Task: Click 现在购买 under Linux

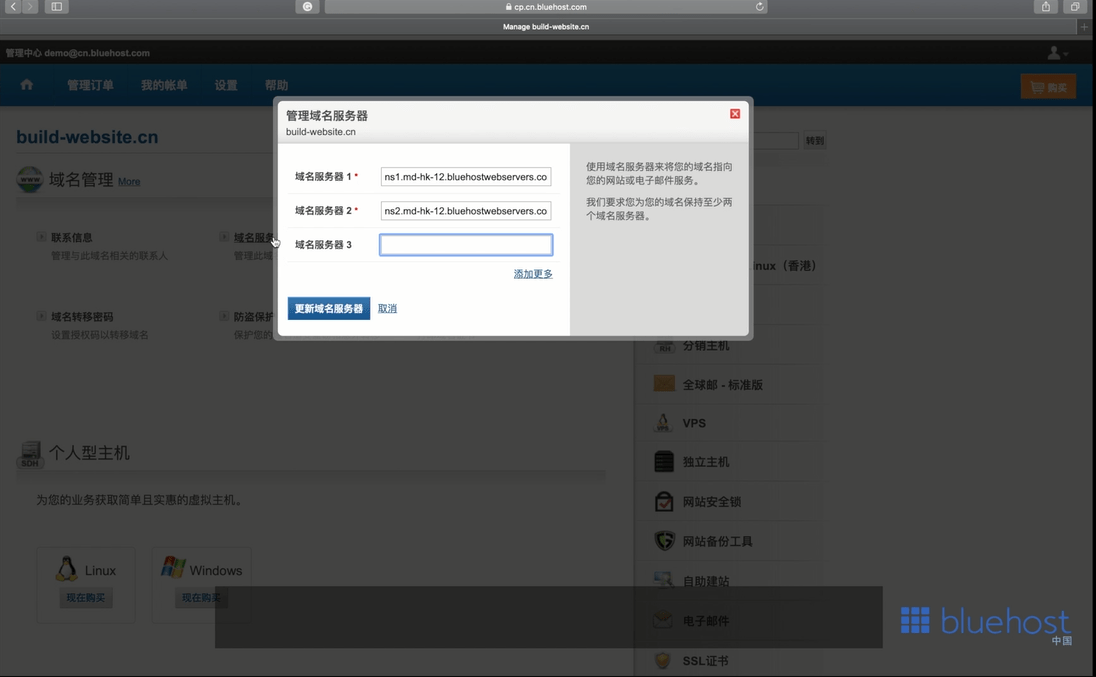Action: tap(85, 597)
